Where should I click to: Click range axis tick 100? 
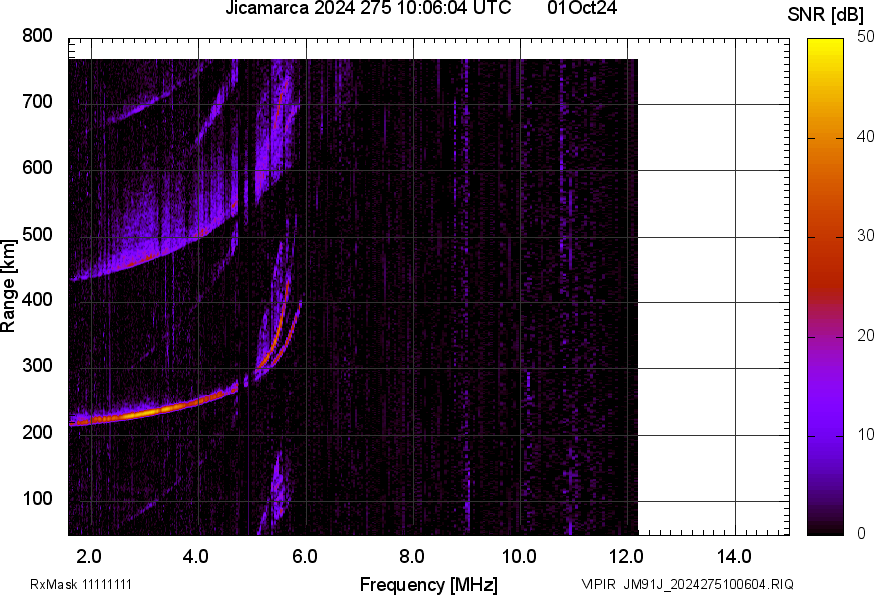[x=37, y=498]
